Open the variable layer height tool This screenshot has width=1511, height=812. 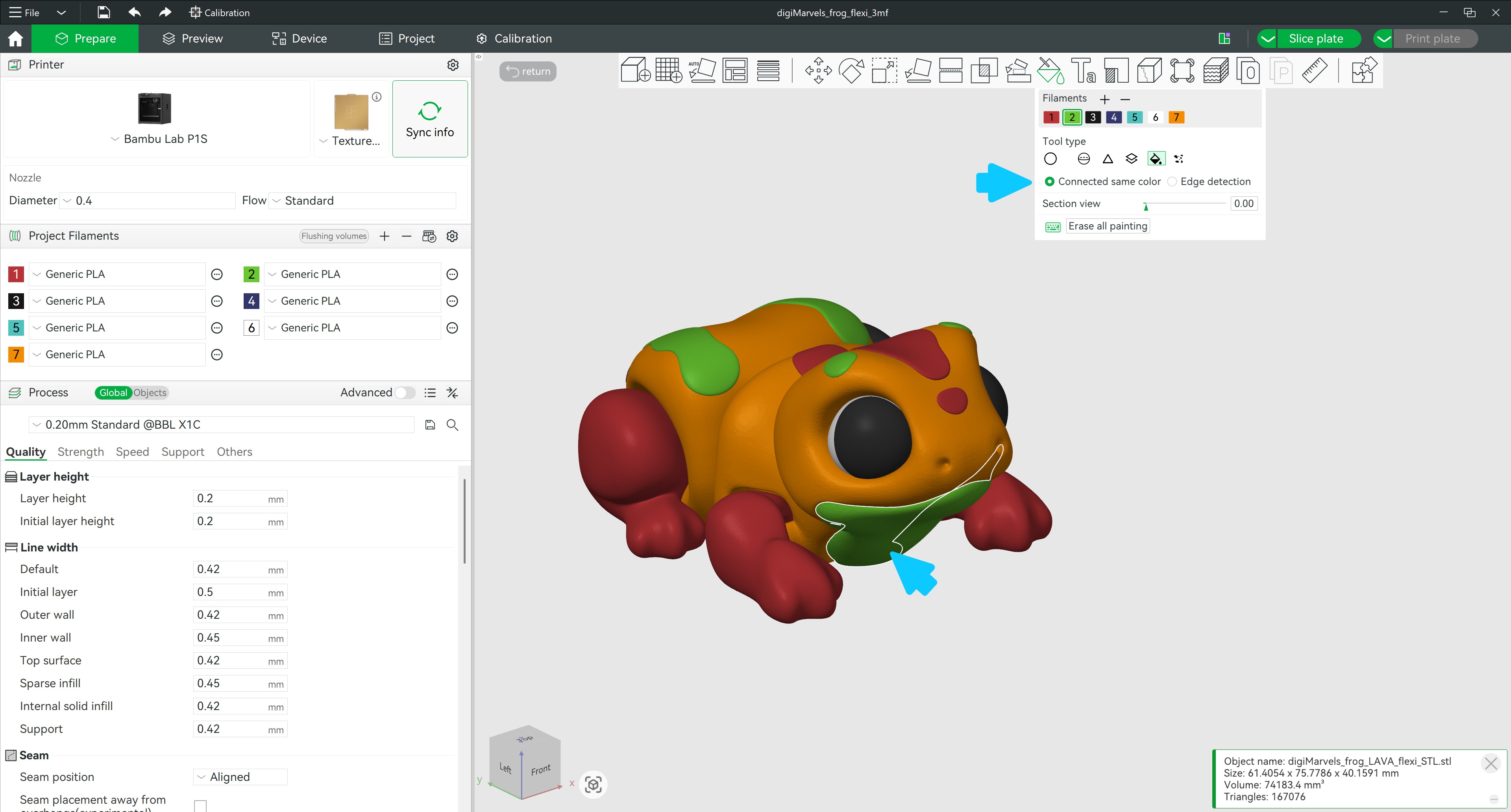768,70
